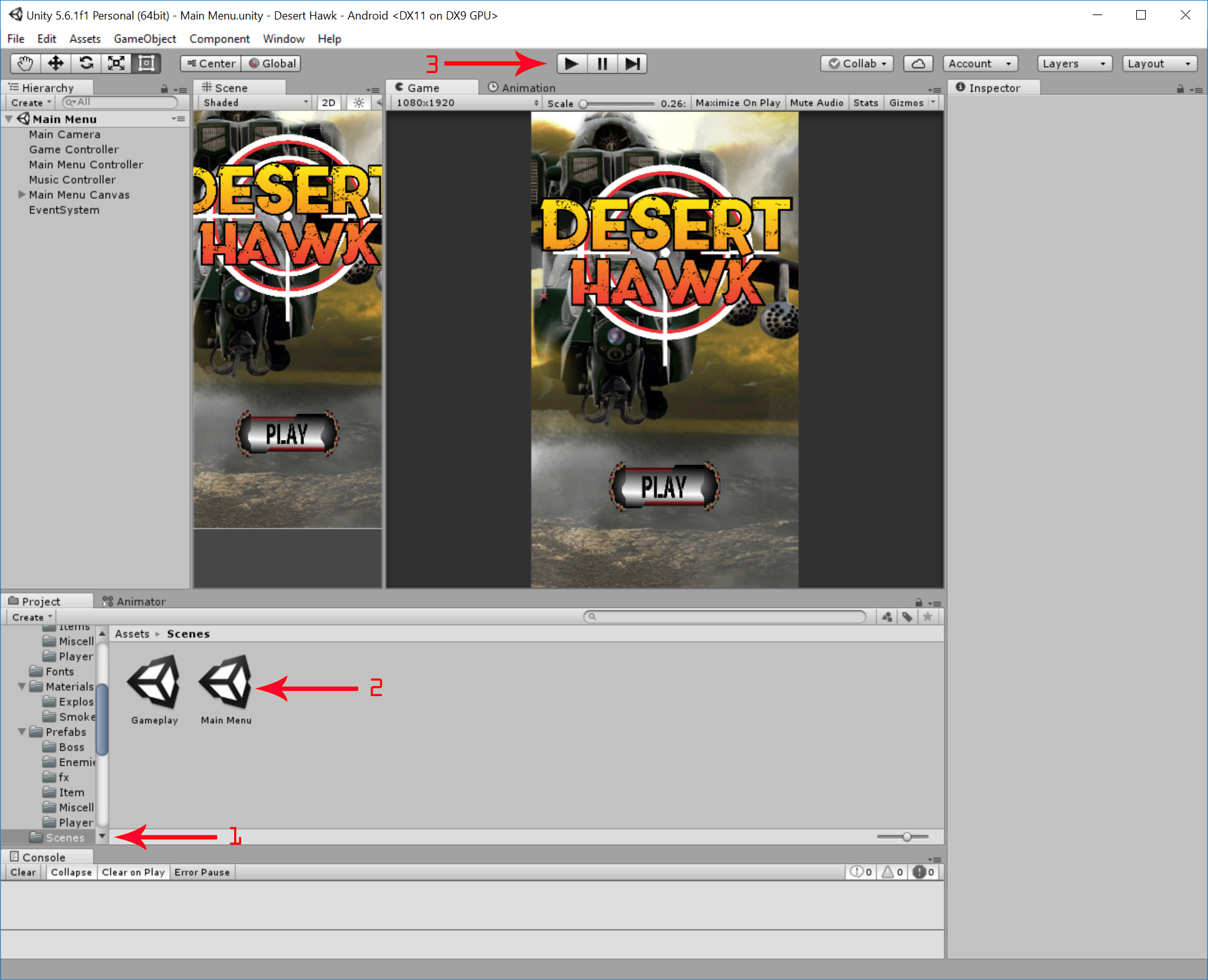Select the Rect Transform tool
Screen dimensions: 1208x980
pos(147,64)
